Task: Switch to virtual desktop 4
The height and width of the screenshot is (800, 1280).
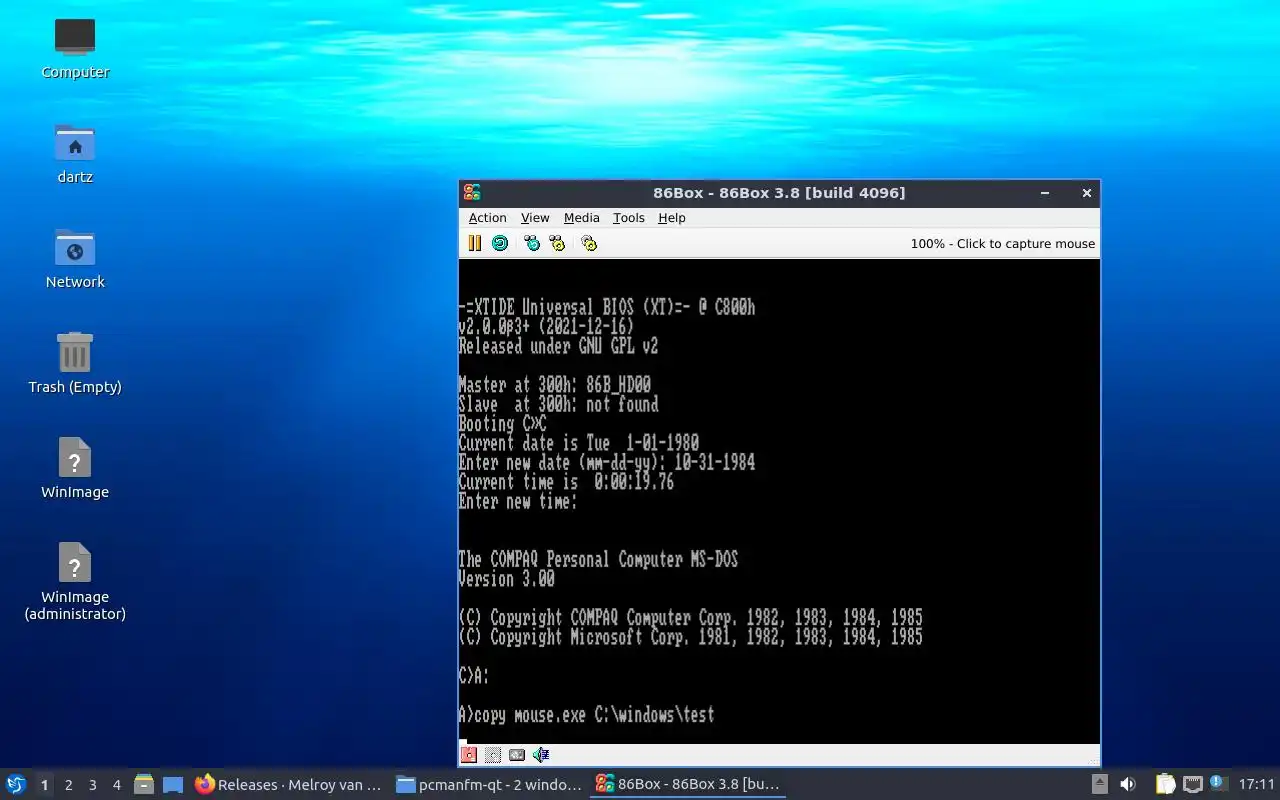Action: tap(116, 785)
